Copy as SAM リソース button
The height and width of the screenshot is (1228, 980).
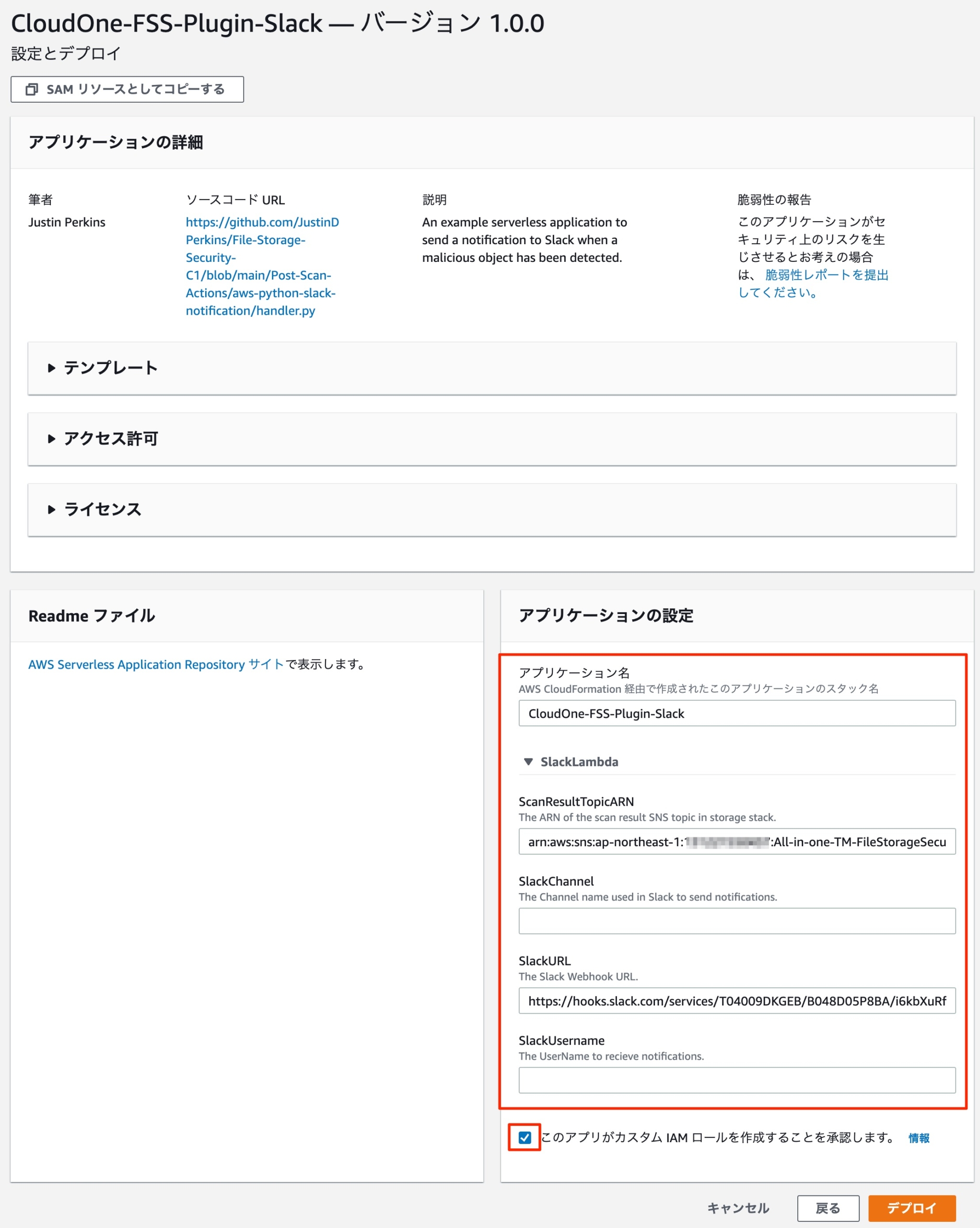[x=127, y=89]
